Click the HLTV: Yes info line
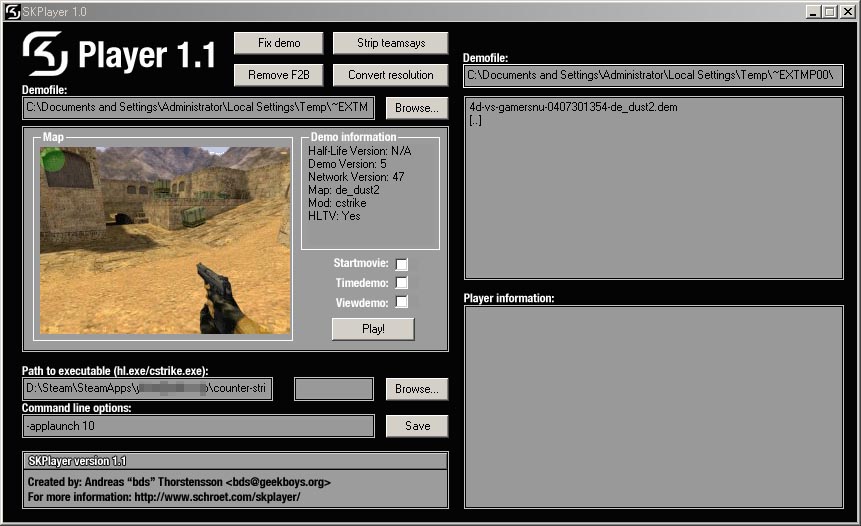The height and width of the screenshot is (526, 861). pyautogui.click(x=334, y=216)
